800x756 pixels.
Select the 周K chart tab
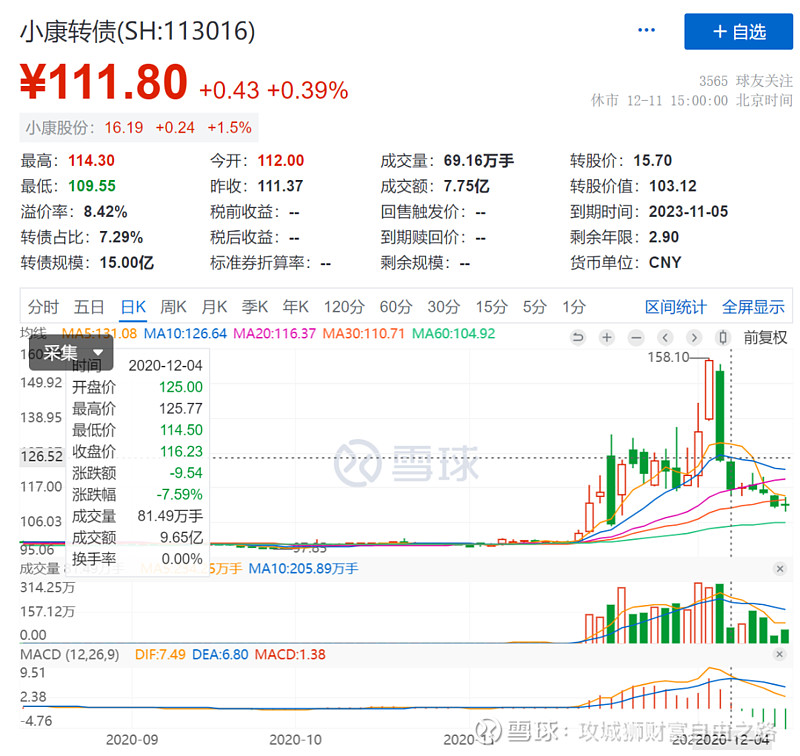[173, 307]
